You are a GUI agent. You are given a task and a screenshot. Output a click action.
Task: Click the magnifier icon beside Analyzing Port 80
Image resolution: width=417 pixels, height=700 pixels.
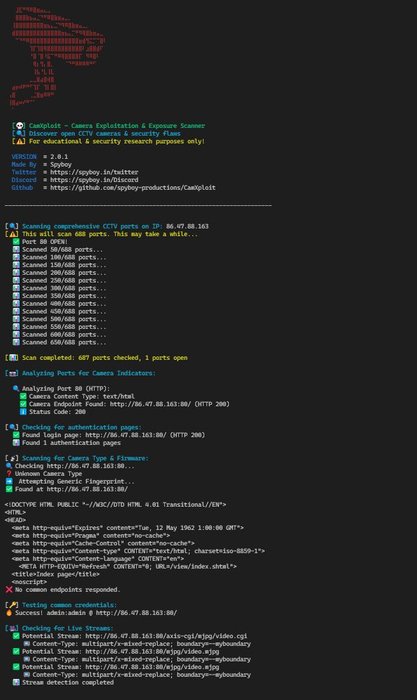point(16,388)
